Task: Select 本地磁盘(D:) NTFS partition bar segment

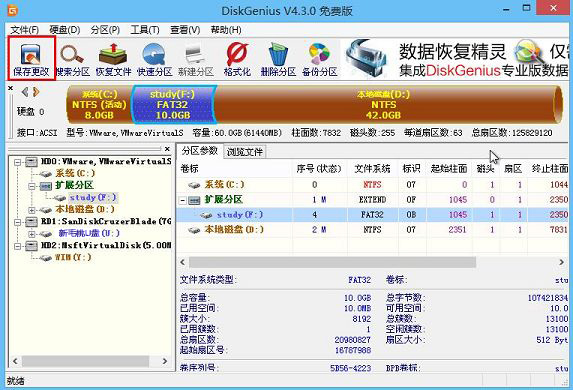Action: point(384,105)
